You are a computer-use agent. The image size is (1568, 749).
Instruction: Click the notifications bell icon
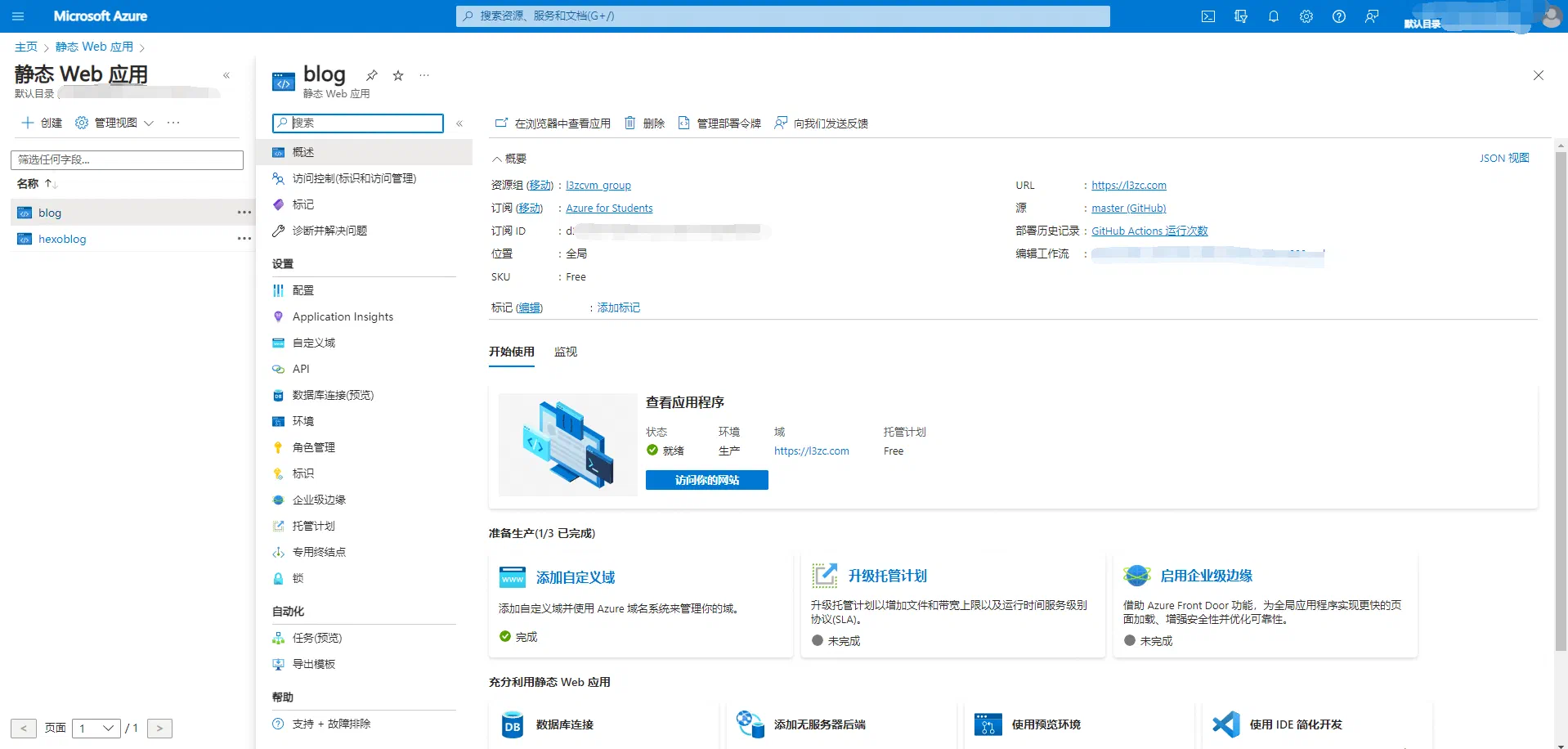(x=1273, y=16)
